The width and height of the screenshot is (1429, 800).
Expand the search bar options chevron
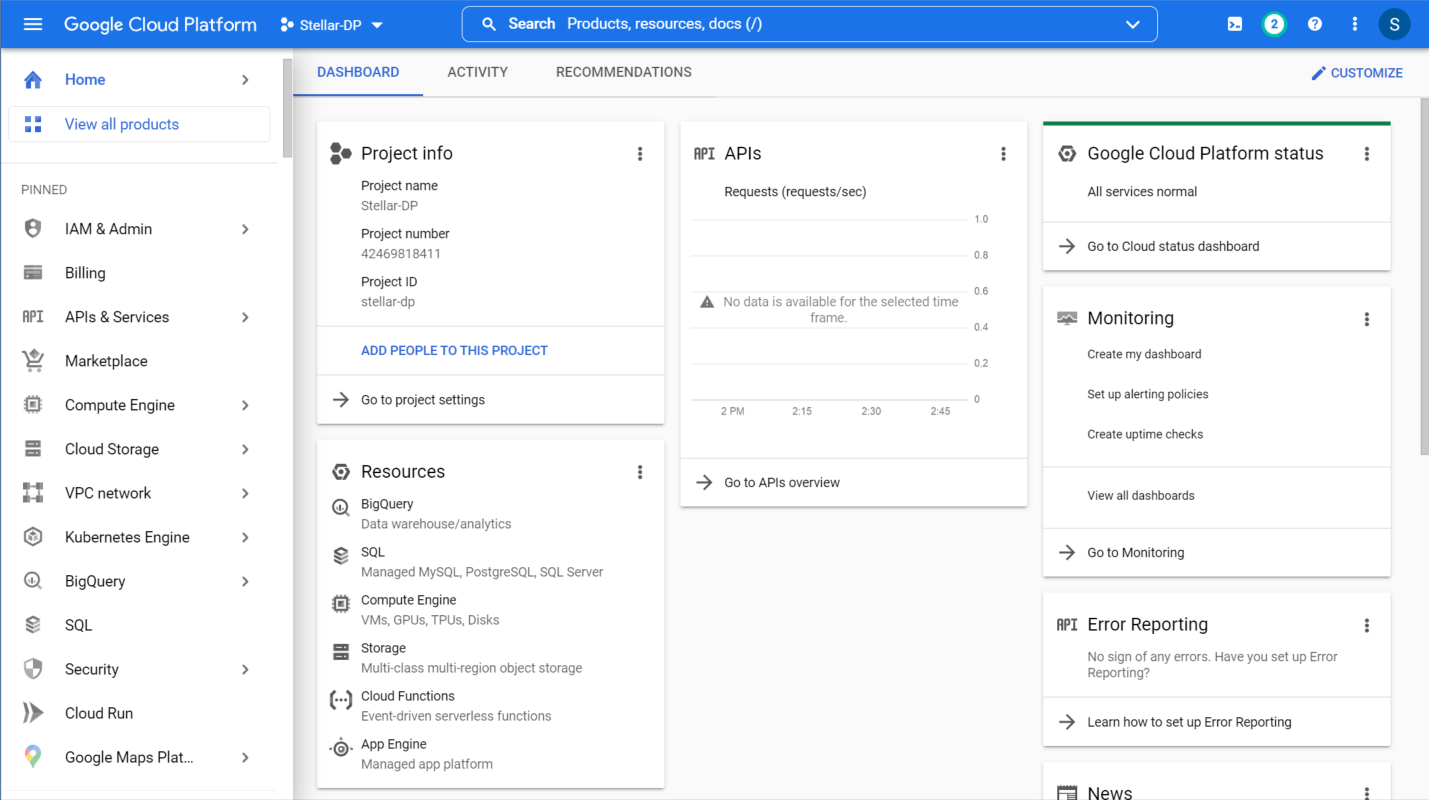coord(1132,24)
